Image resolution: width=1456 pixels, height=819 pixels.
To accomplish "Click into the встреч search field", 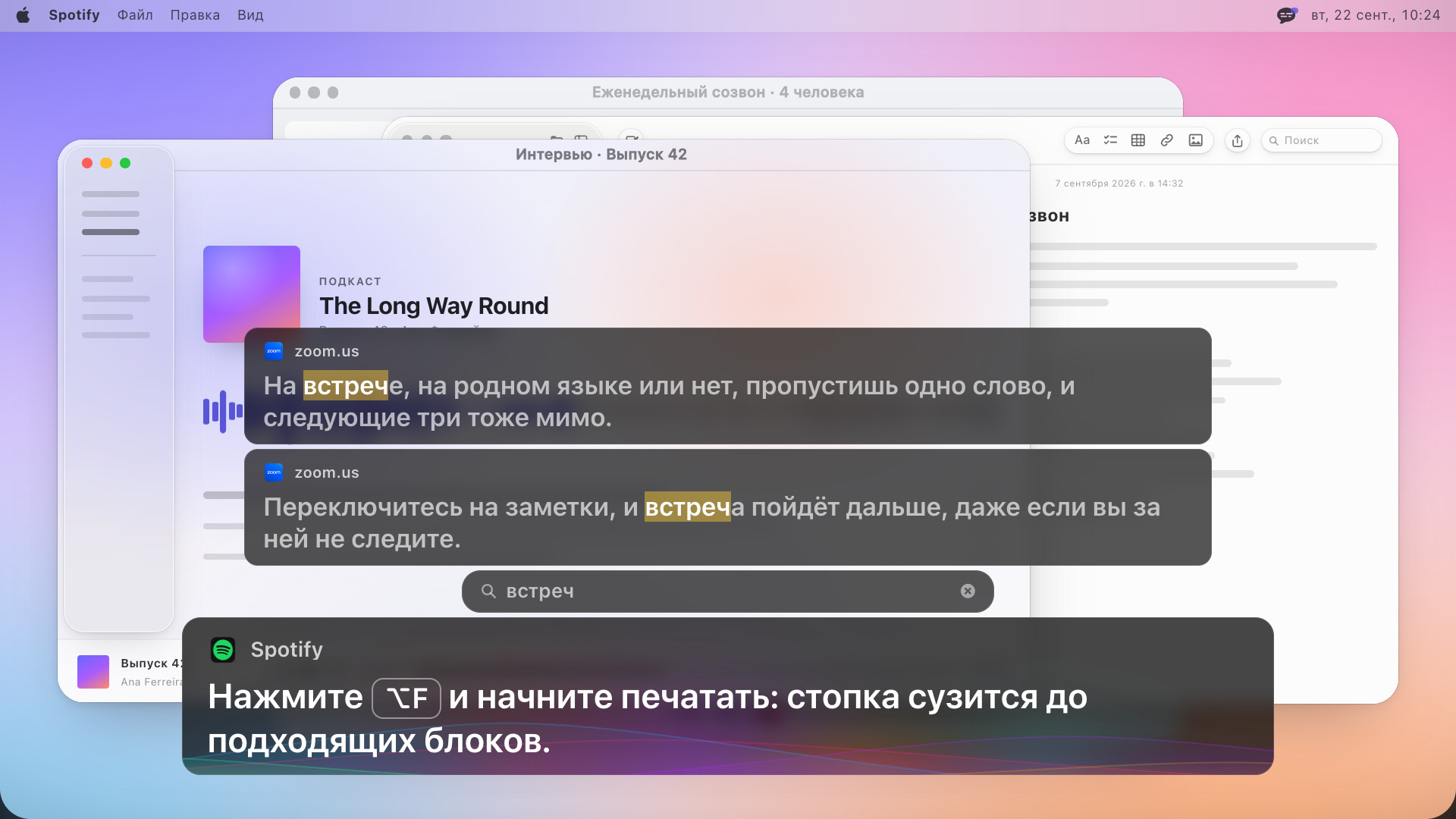I will (x=727, y=591).
